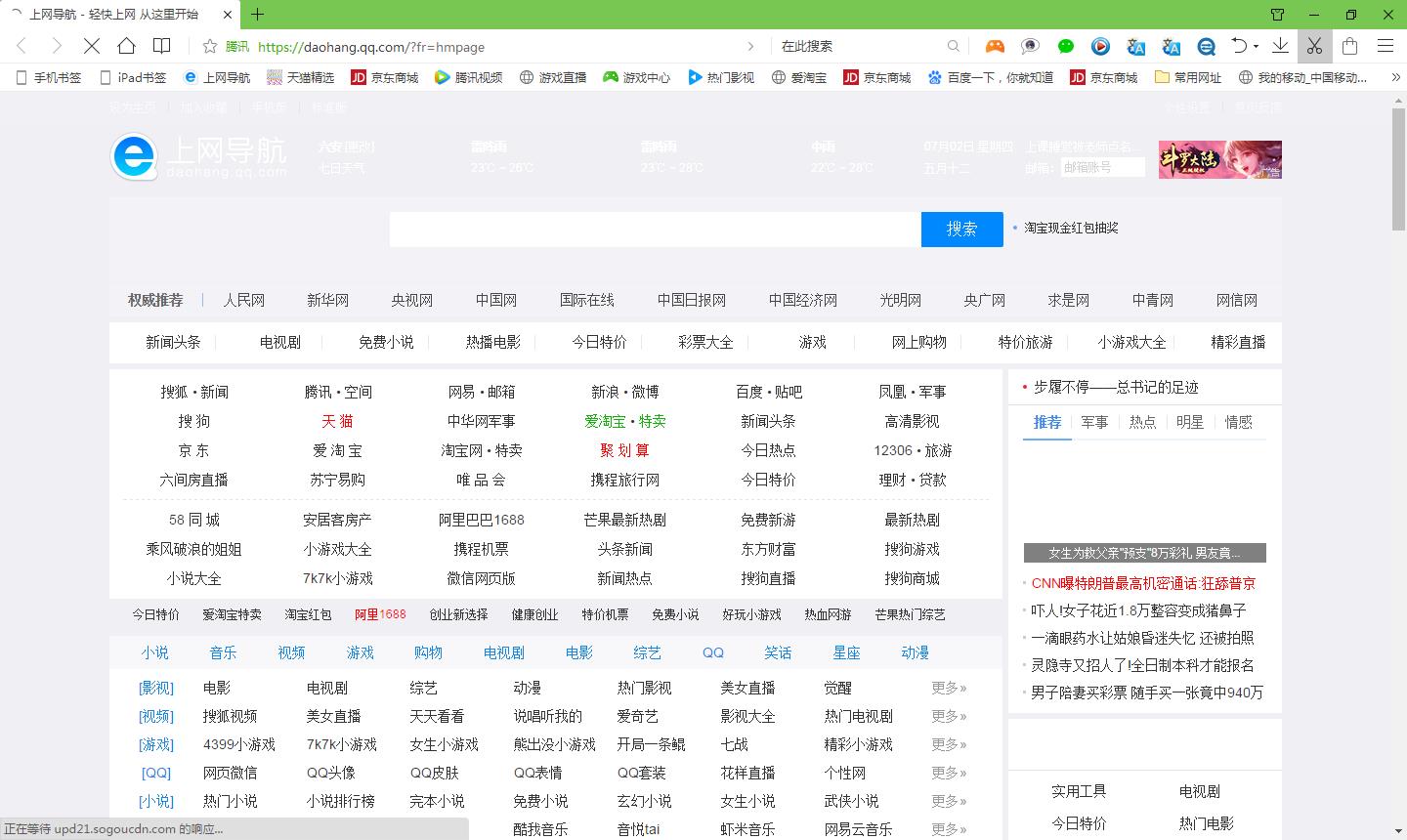The width and height of the screenshot is (1407, 840).
Task: Stop loading the page with the X button
Action: pyautogui.click(x=91, y=46)
